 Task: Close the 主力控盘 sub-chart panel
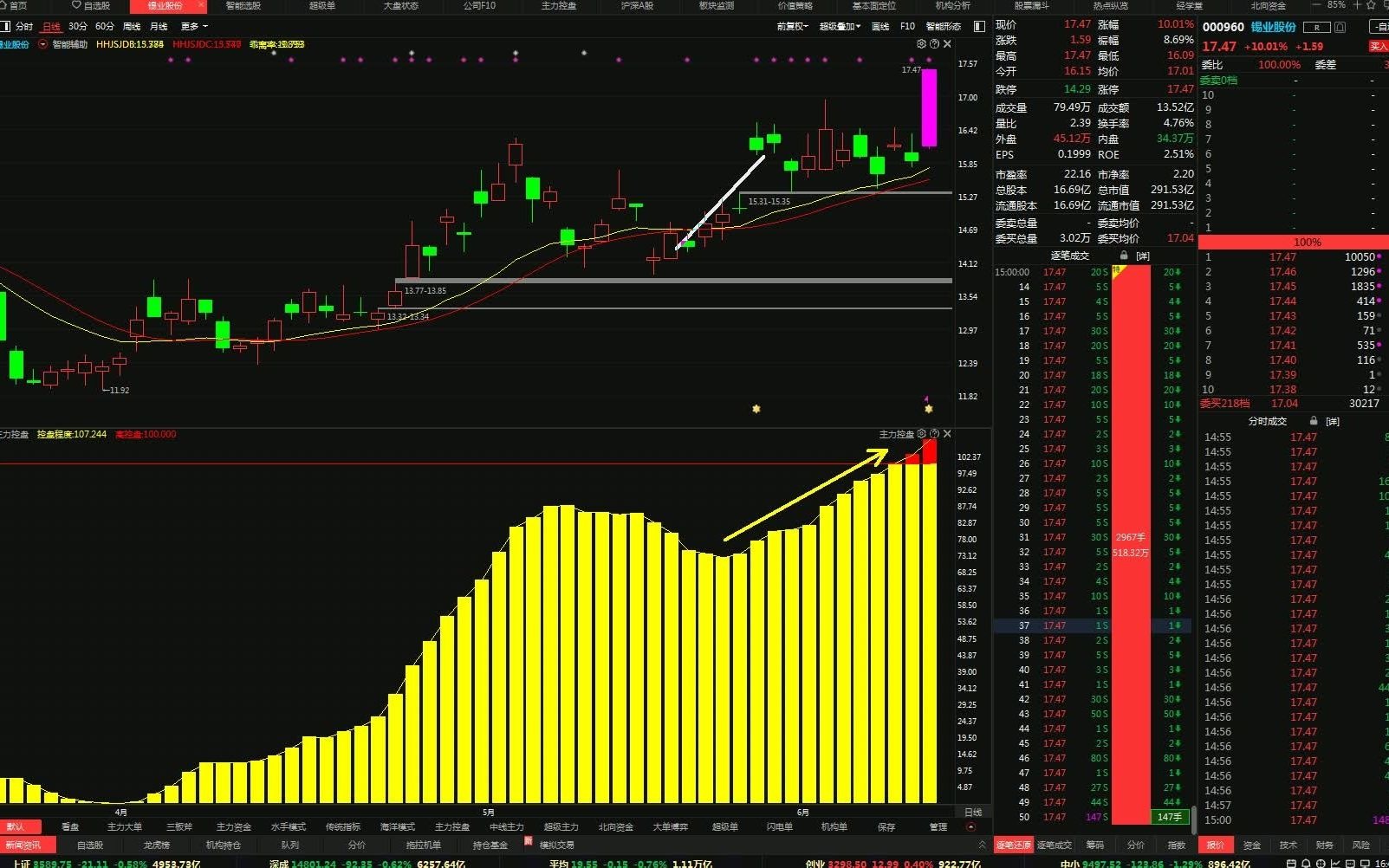click(947, 434)
